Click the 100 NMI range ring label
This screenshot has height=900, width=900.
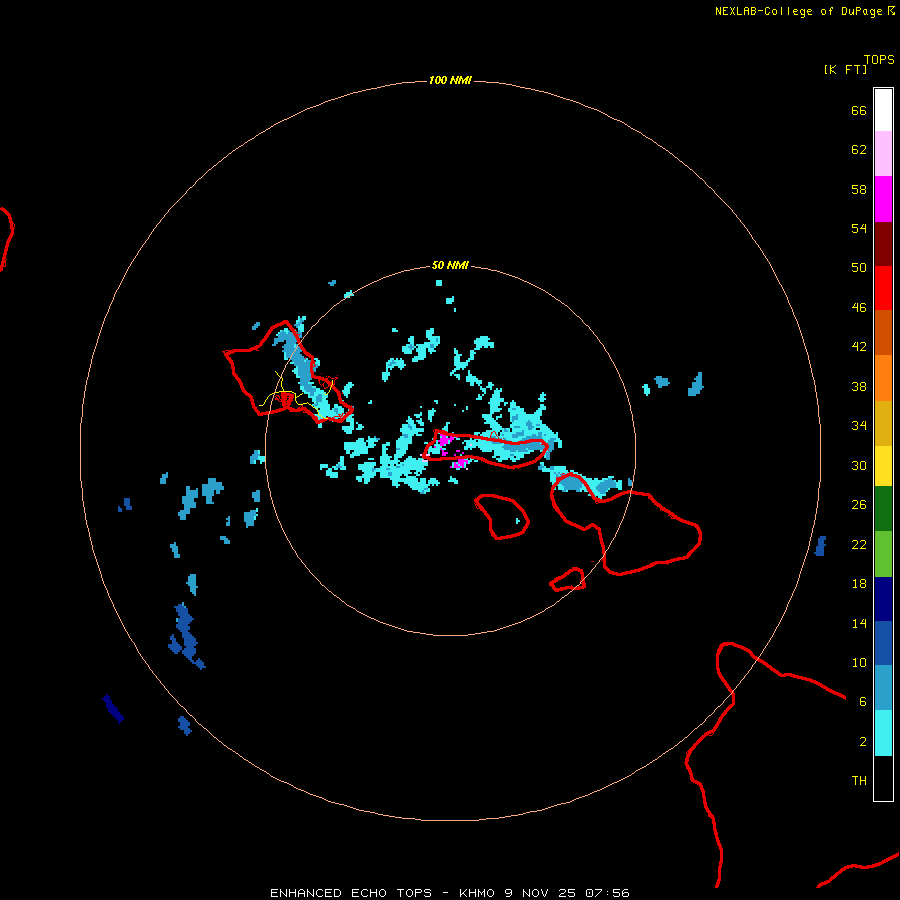tap(450, 80)
